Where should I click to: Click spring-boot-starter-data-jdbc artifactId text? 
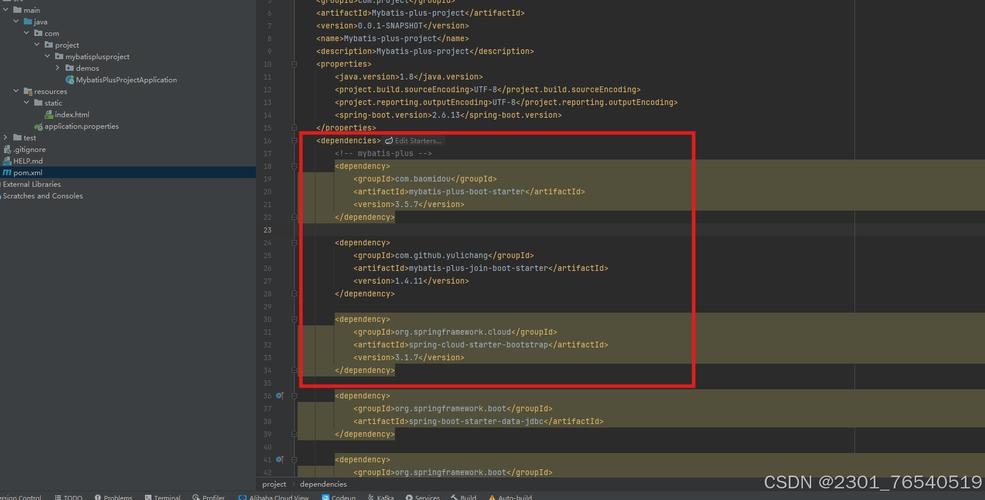[476, 421]
